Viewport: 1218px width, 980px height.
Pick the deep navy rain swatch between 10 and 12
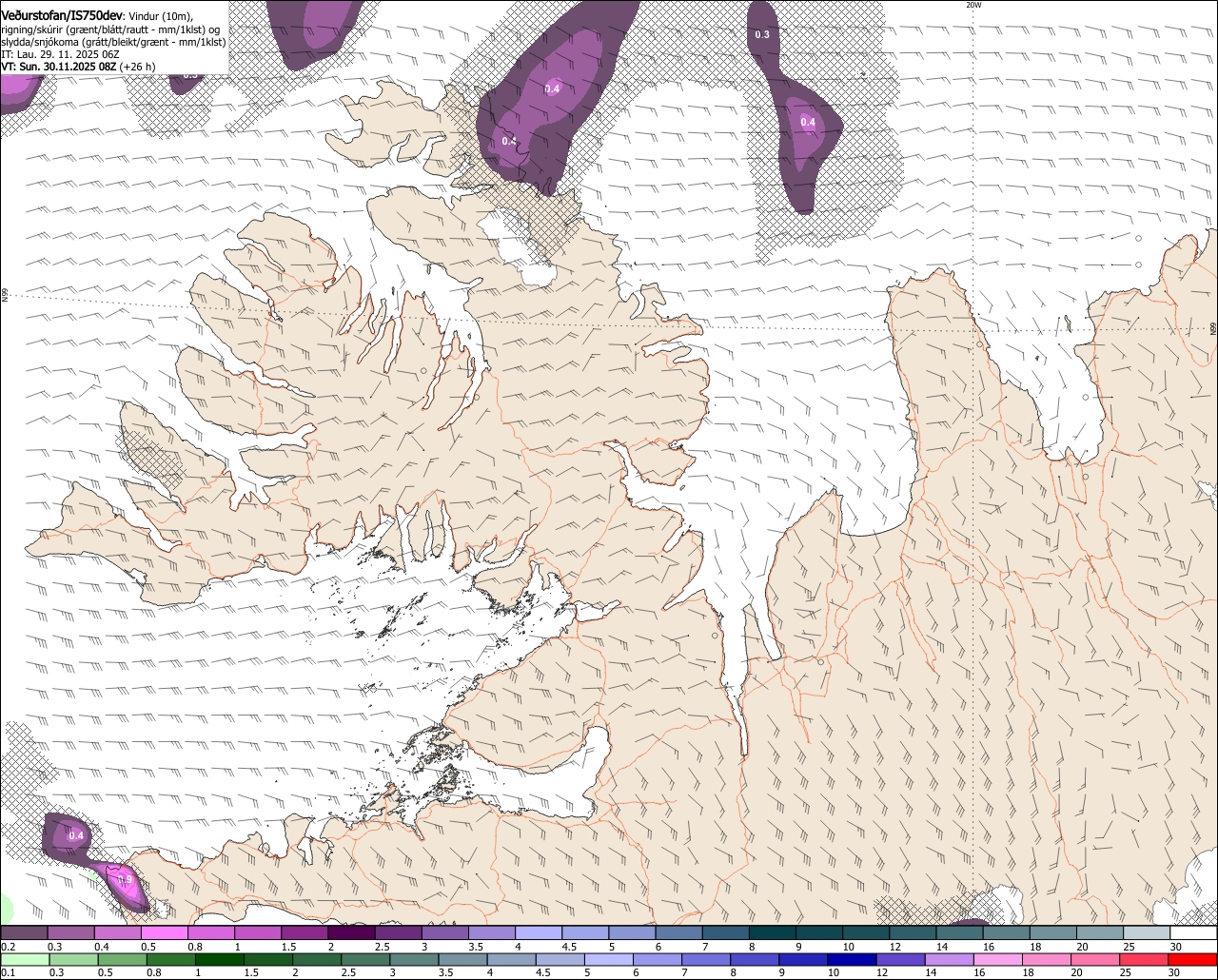point(853,960)
